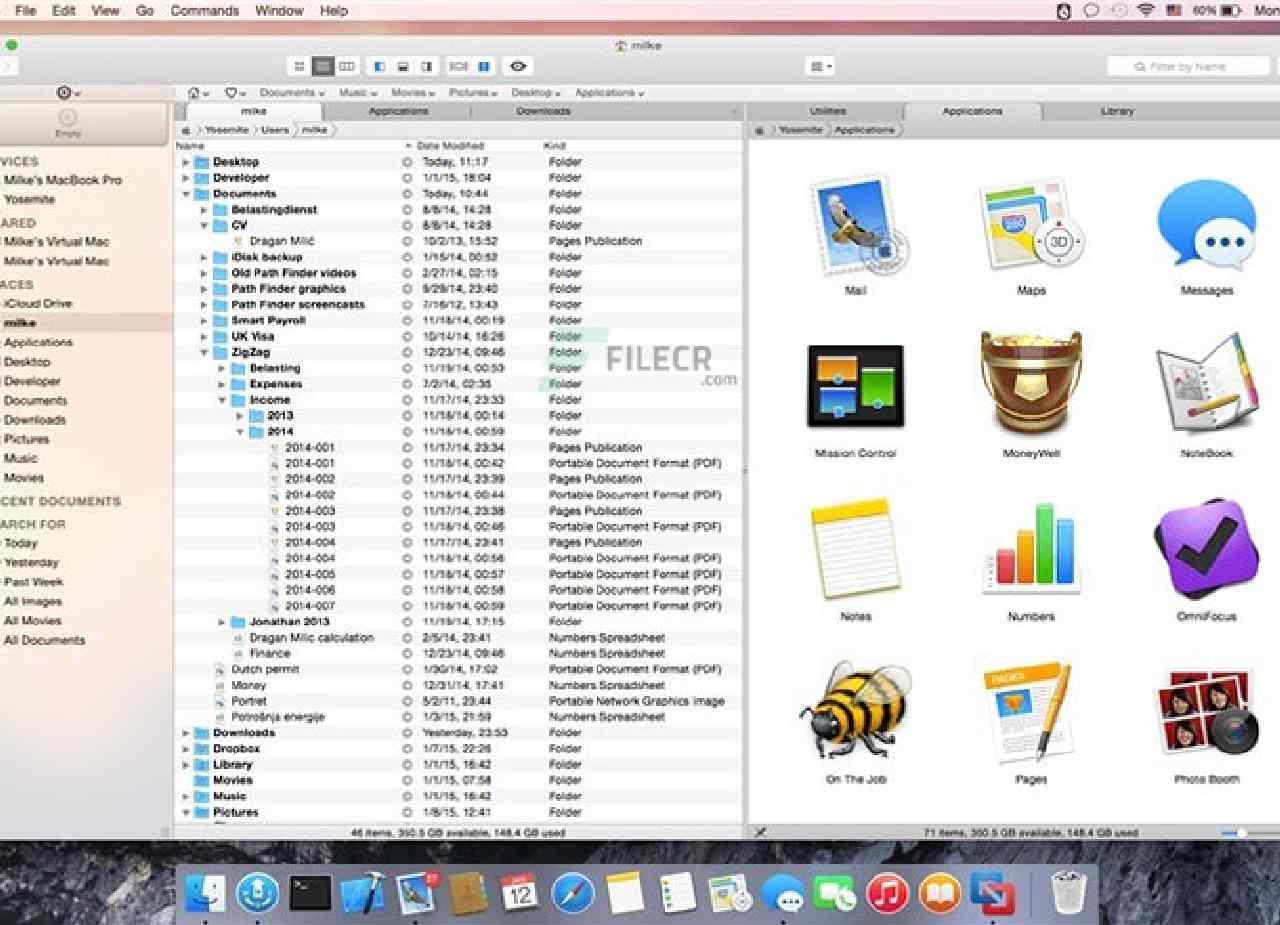The image size is (1280, 925).
Task: Open the Commands menu
Action: coord(204,10)
